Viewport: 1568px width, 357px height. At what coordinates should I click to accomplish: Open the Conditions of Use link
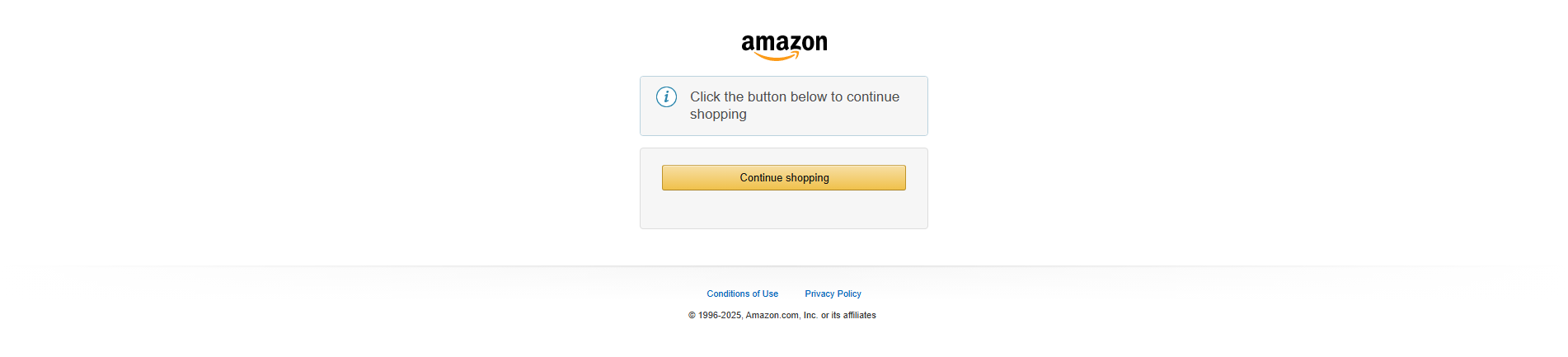742,294
